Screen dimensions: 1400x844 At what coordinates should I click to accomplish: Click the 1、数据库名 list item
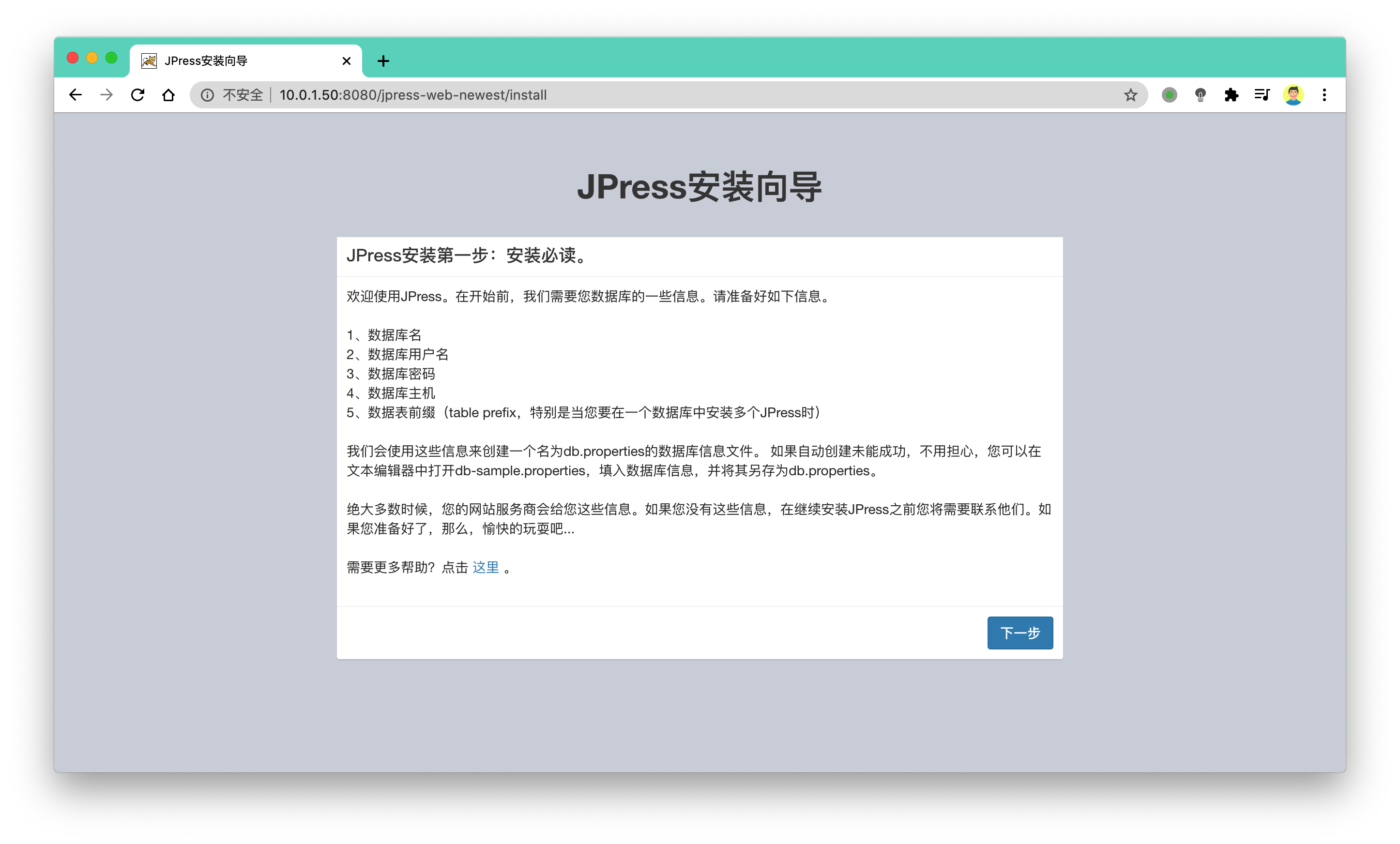tap(384, 335)
